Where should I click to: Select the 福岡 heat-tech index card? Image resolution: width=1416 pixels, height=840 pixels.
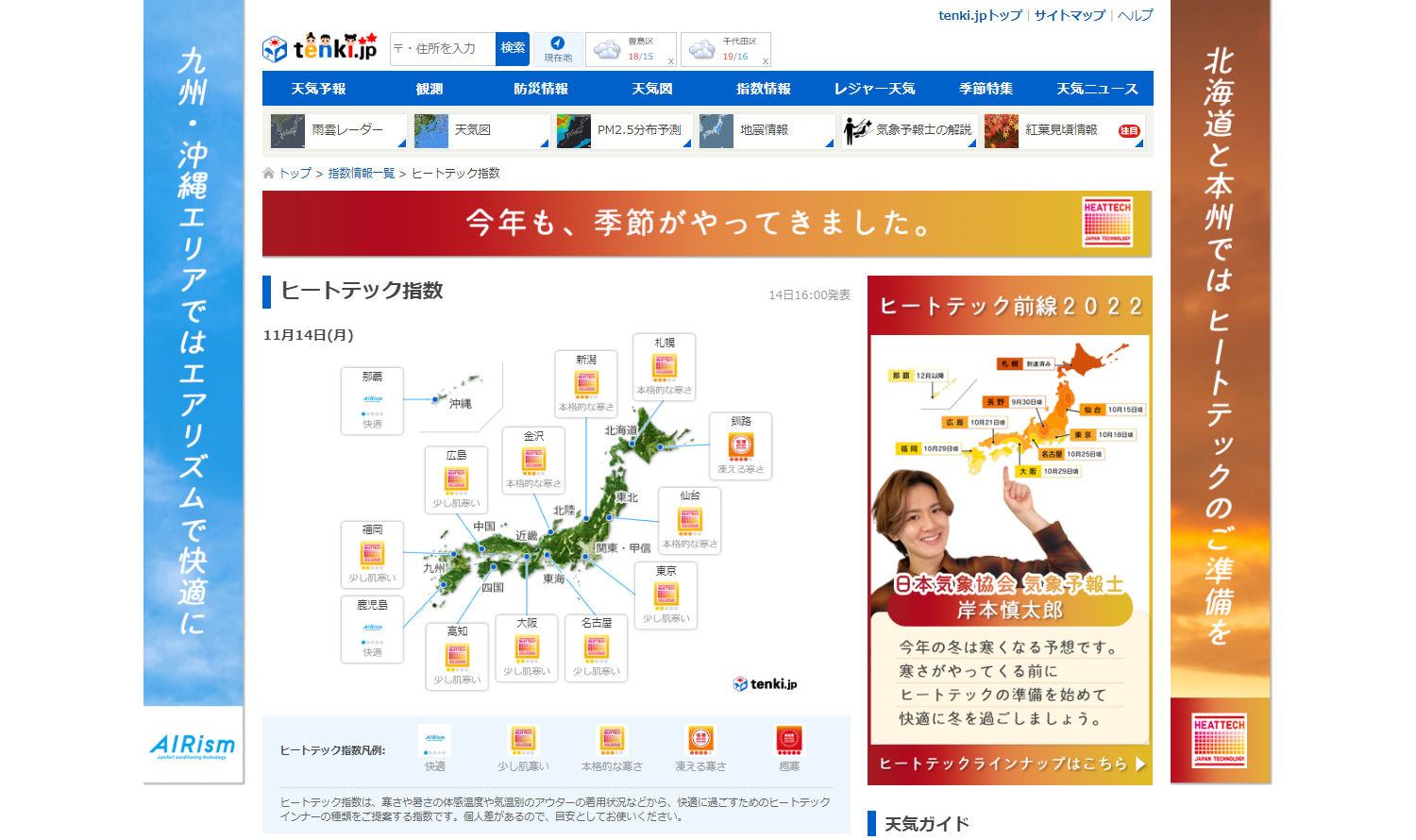(x=372, y=554)
